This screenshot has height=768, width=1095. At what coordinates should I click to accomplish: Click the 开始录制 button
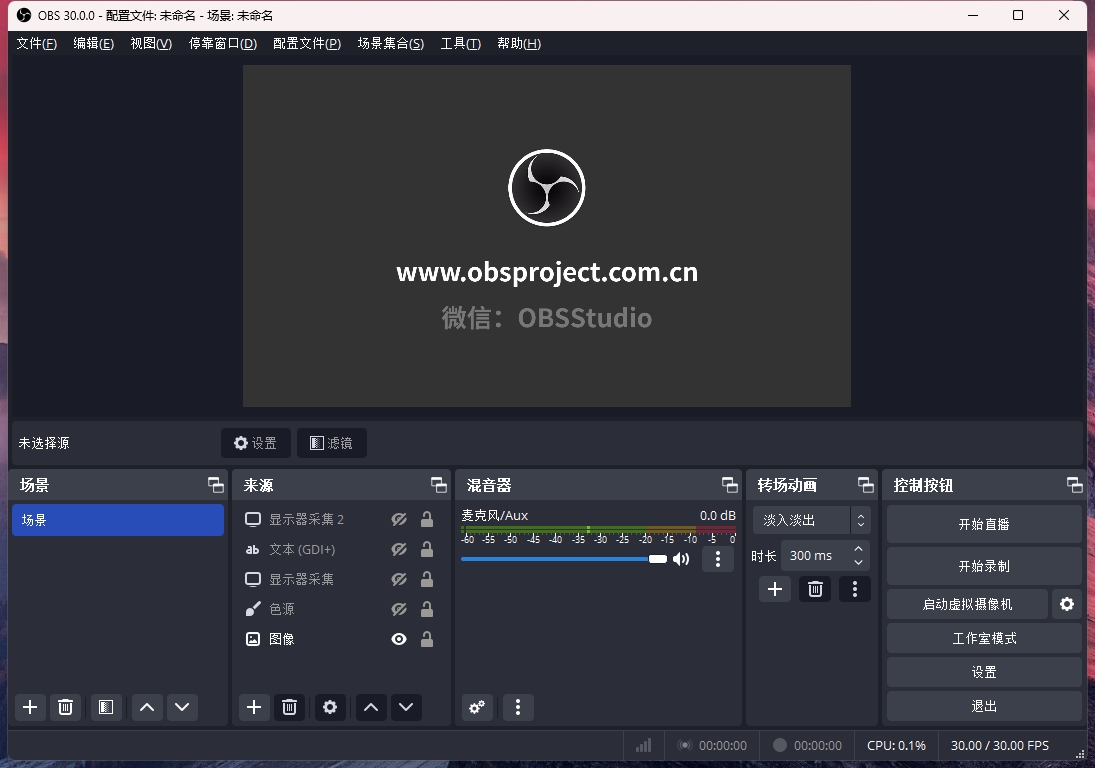coord(984,566)
